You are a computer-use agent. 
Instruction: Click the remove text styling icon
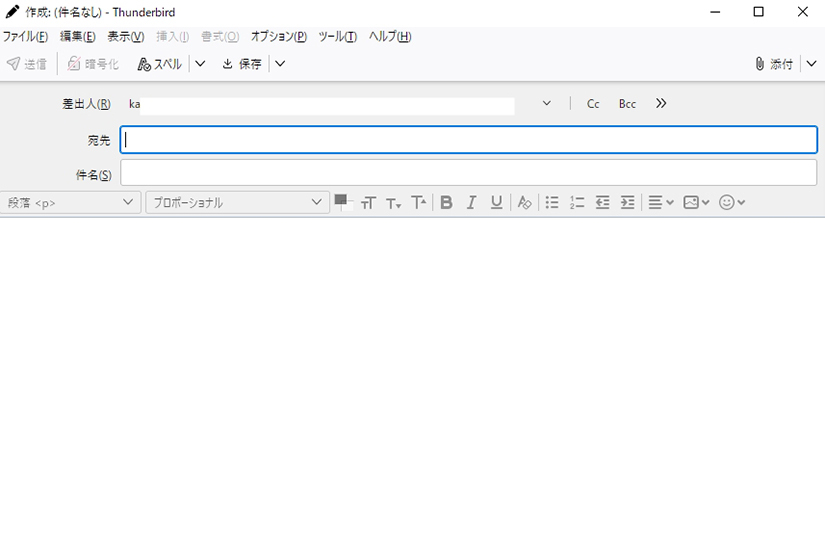click(524, 202)
